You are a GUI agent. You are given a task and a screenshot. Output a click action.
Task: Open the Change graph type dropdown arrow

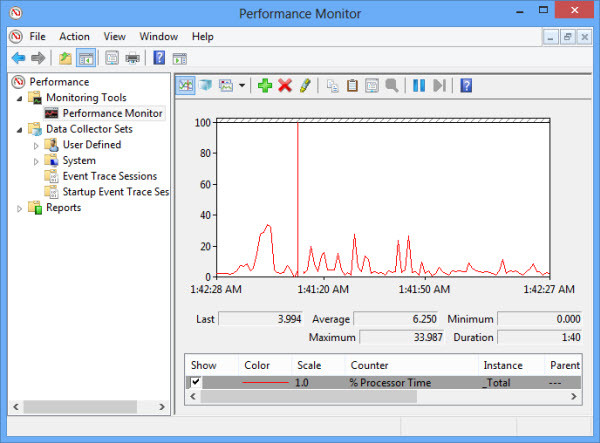point(242,85)
